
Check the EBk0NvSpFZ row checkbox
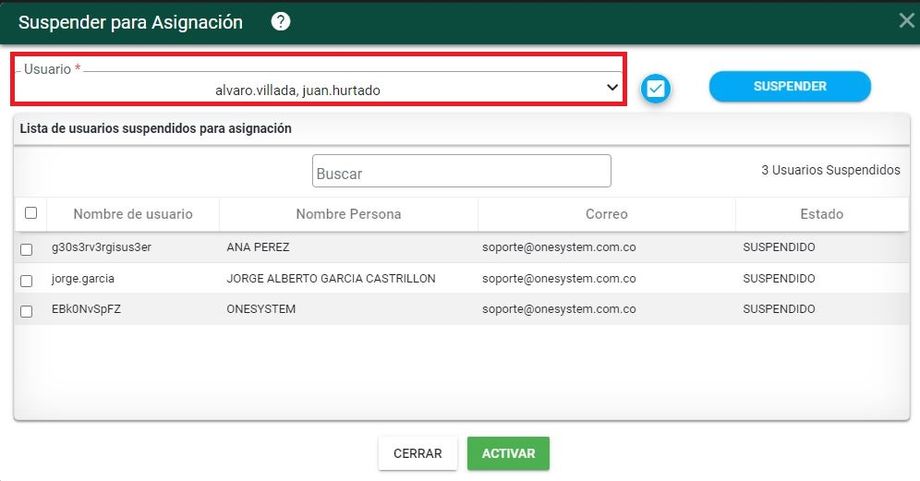[x=27, y=312]
